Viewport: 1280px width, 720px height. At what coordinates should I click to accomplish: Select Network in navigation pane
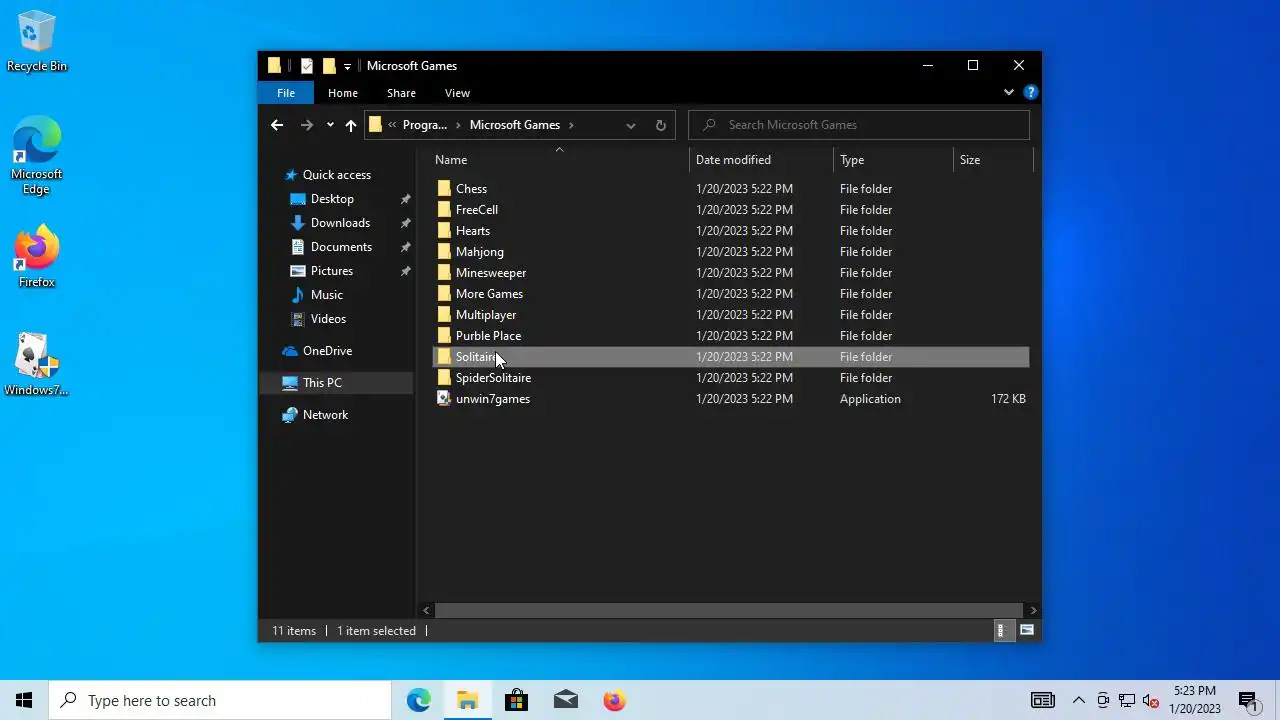(325, 415)
